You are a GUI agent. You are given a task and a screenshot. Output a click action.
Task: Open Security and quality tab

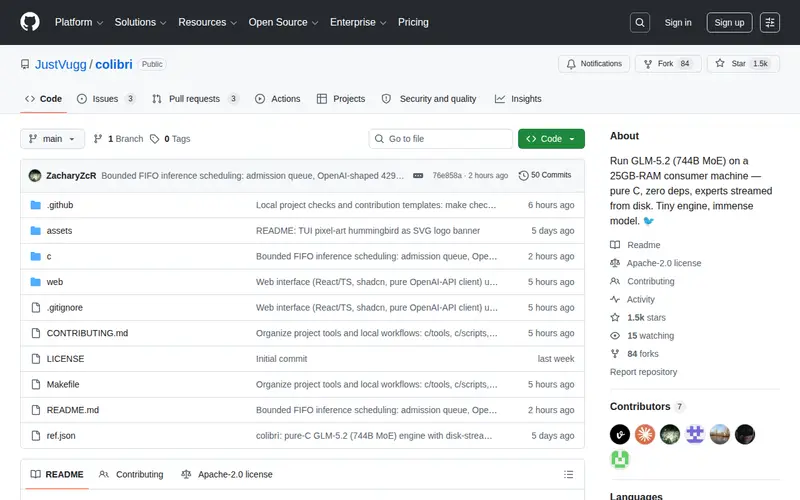point(429,99)
